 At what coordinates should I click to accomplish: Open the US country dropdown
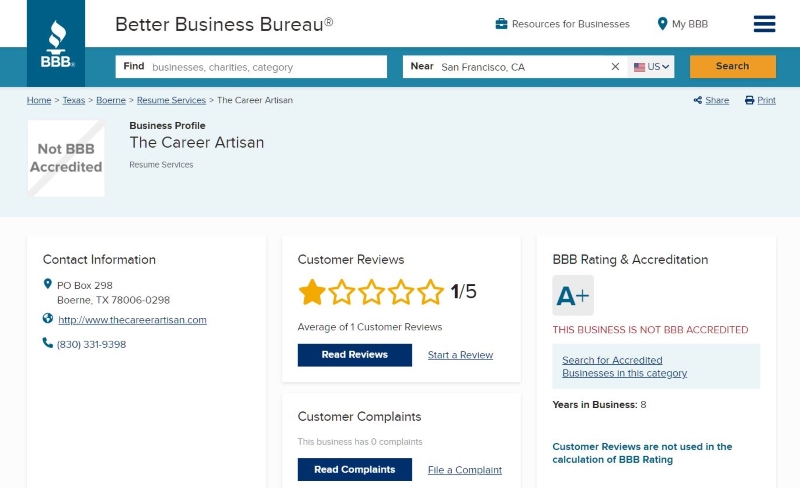click(651, 67)
